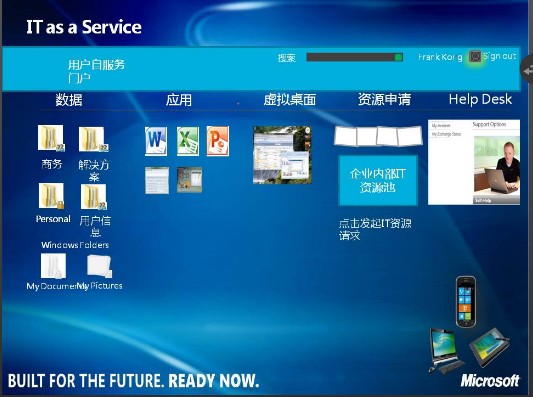The height and width of the screenshot is (397, 533).
Task: Click the 企业内部IT资源池 tile
Action: (x=378, y=180)
